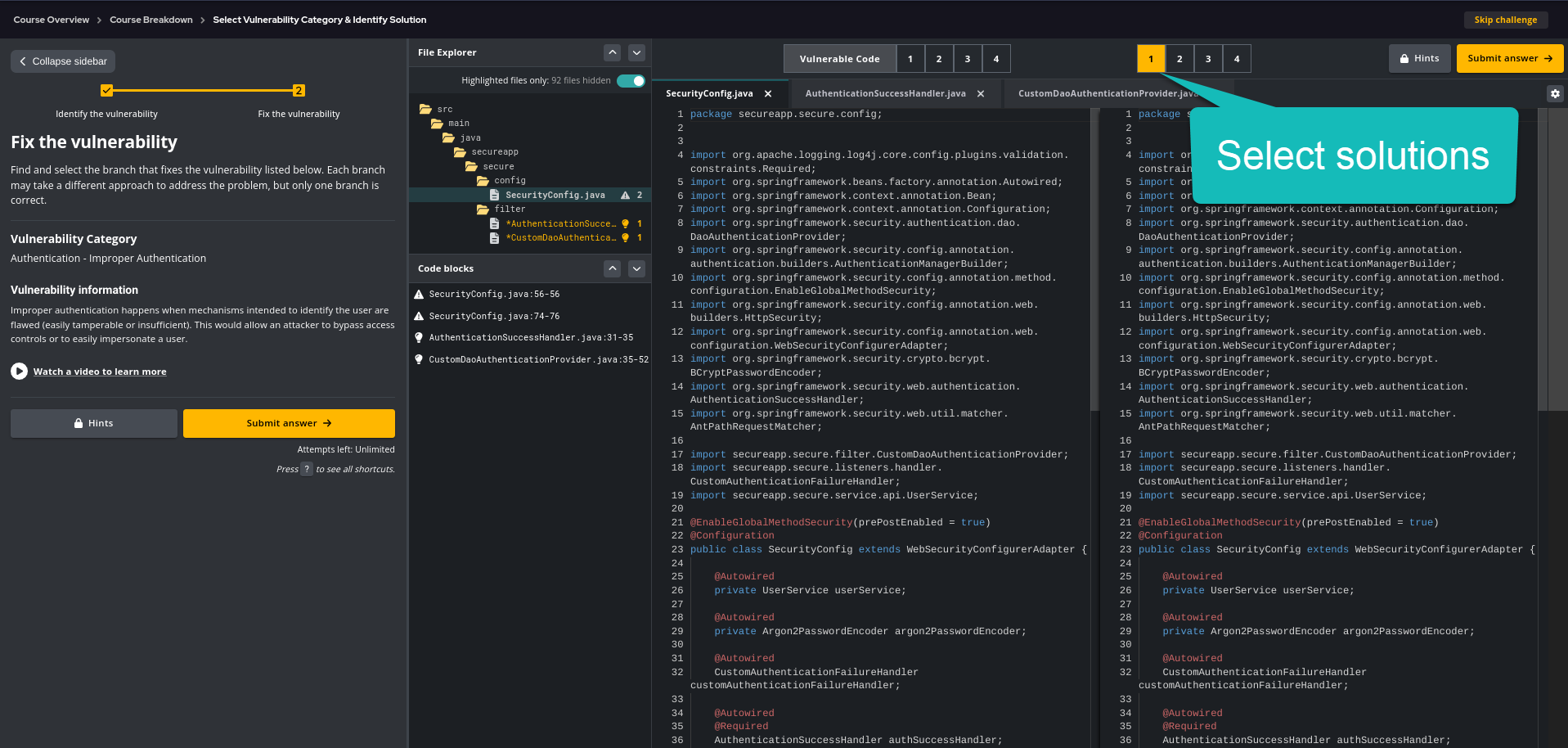This screenshot has height=748, width=1568.
Task: Click lock icon on sidebar Hints button
Action: click(79, 423)
